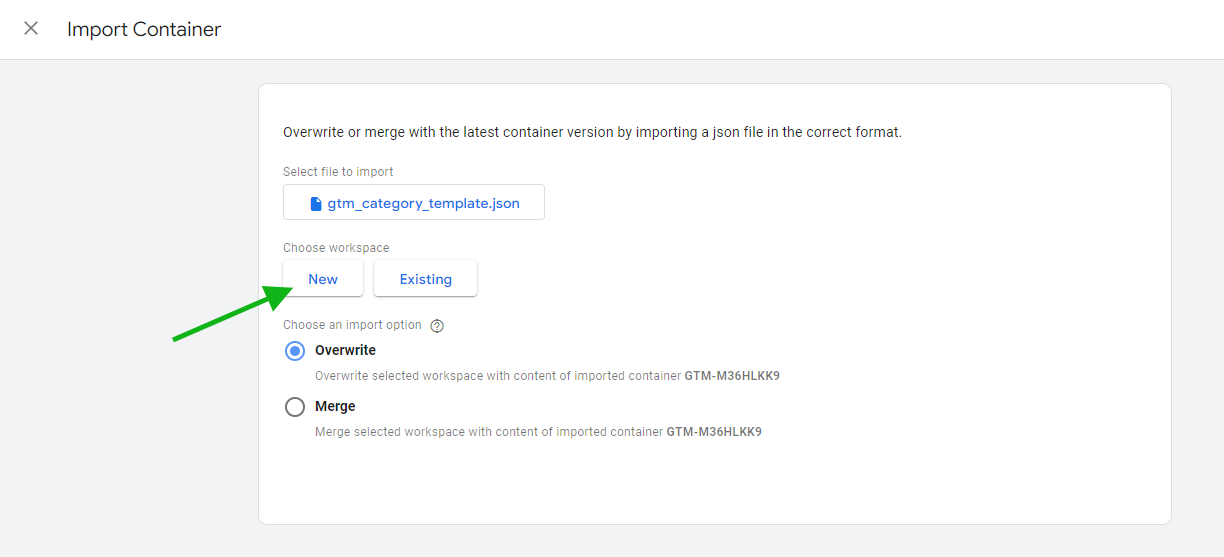Open help icon next to import option
Screen dimensions: 1224x557
coord(437,326)
